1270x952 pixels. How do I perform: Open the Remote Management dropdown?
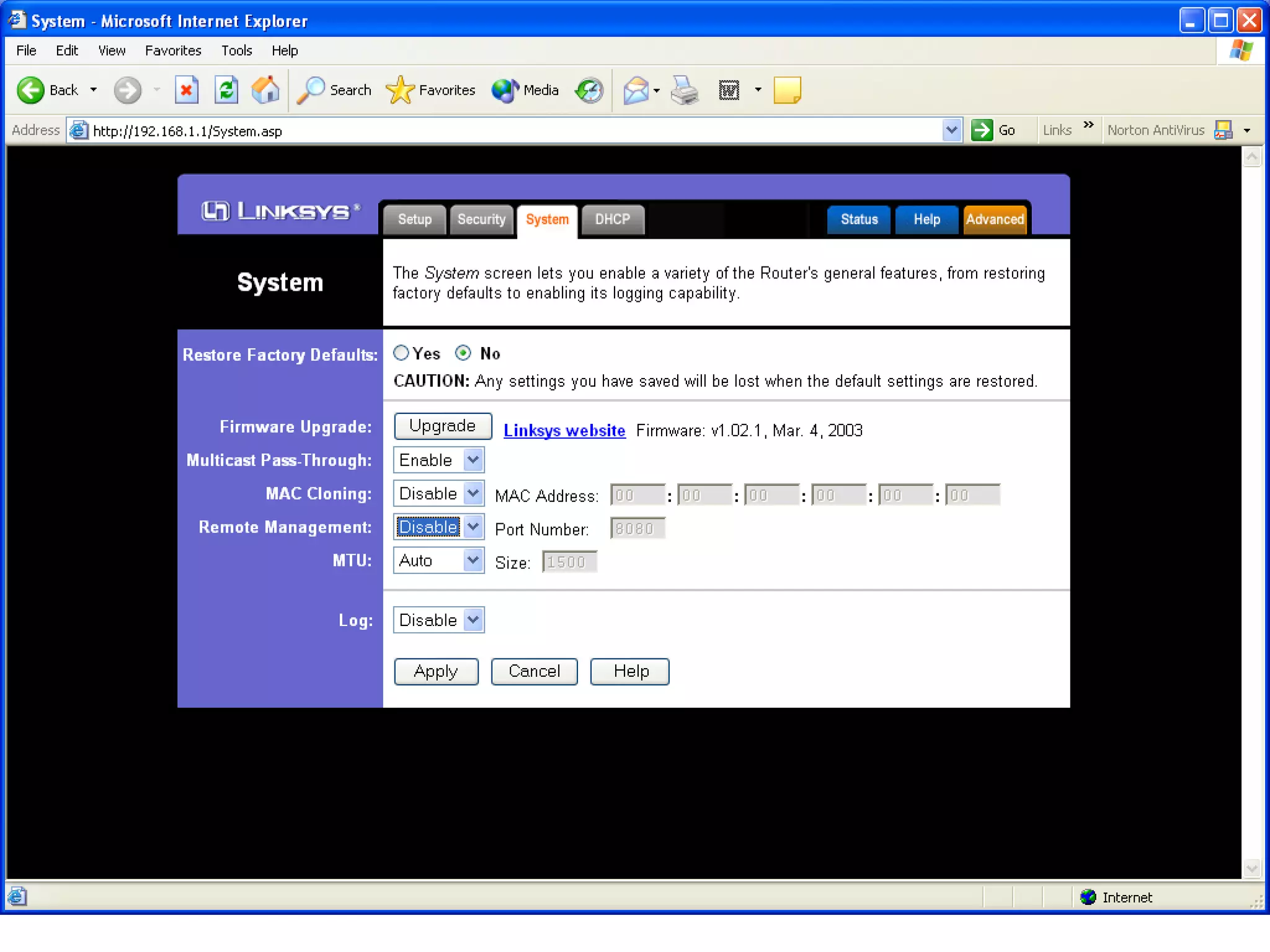pos(473,527)
